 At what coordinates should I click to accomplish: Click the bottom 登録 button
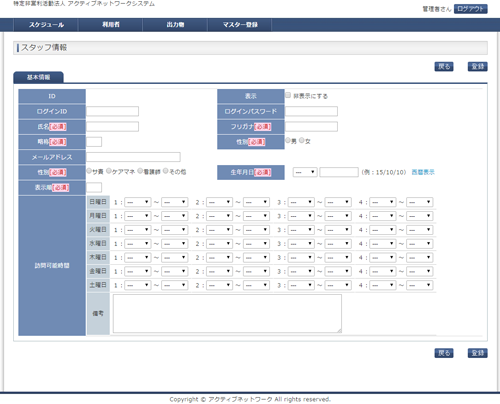[x=478, y=353]
